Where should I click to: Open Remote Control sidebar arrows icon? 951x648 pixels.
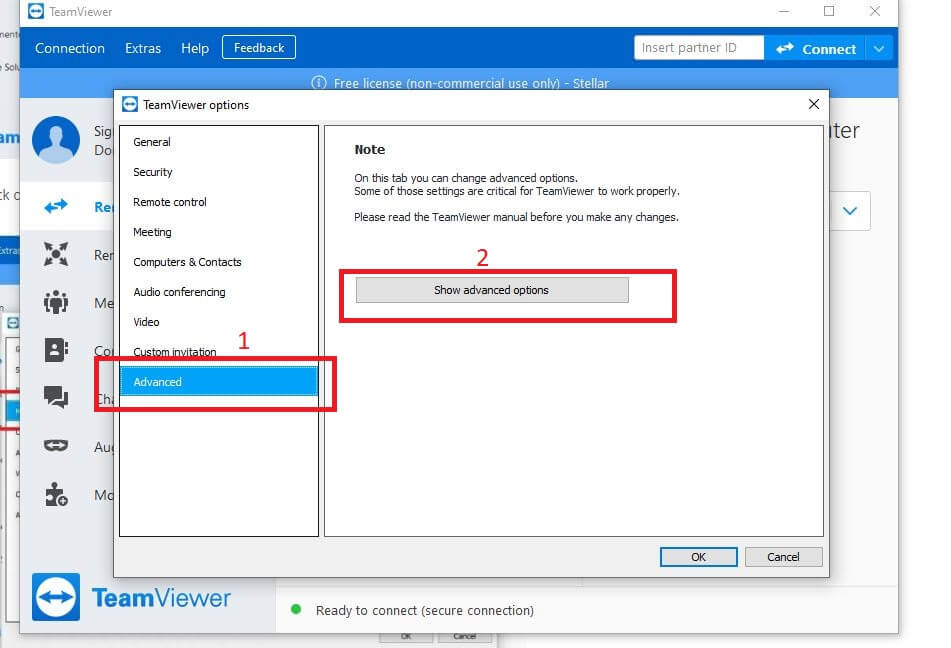(56, 206)
